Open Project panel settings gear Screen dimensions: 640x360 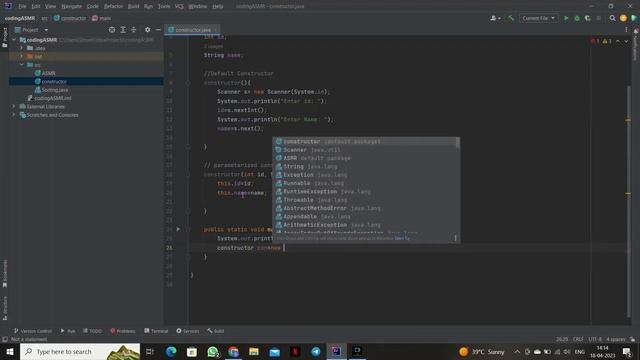[147, 30]
